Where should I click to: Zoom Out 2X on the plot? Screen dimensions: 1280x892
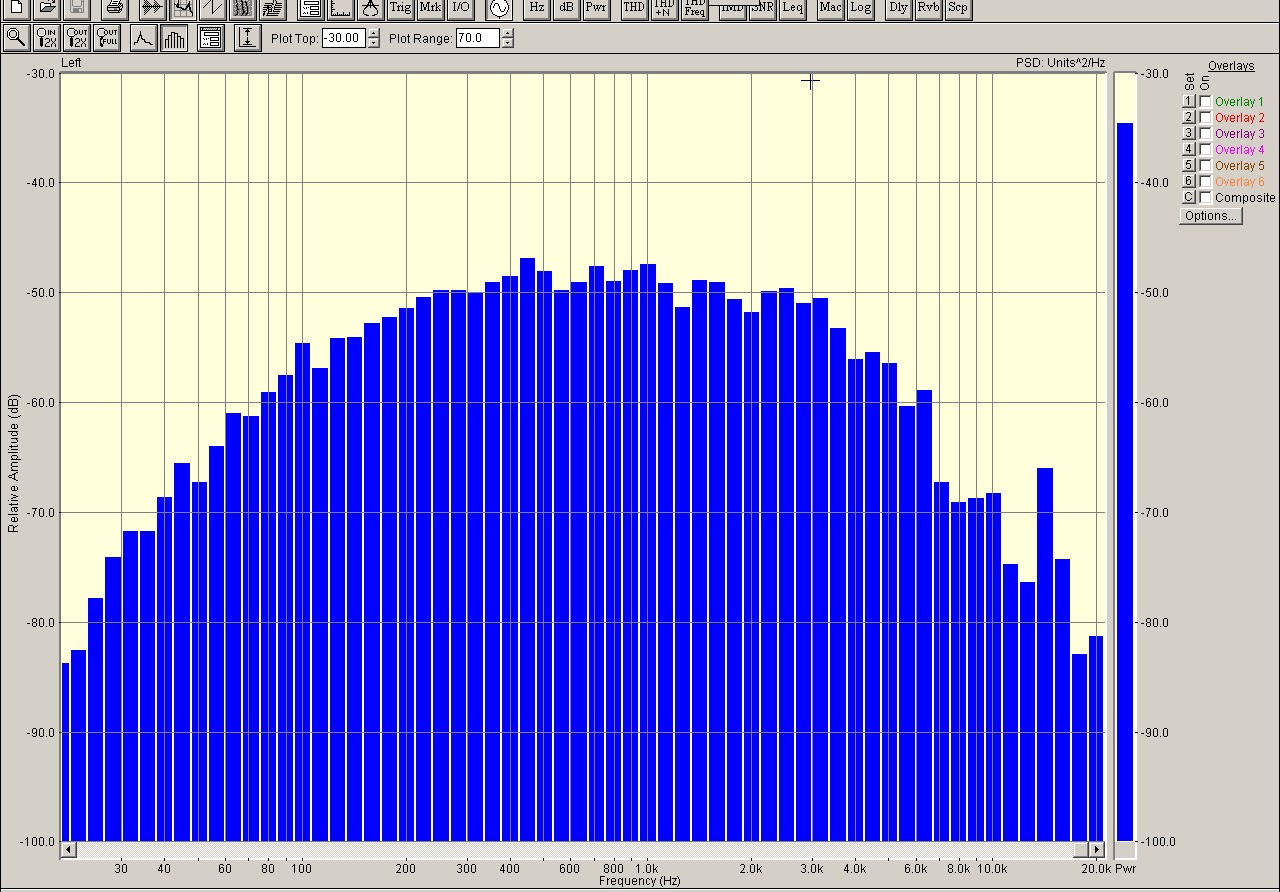click(x=77, y=38)
